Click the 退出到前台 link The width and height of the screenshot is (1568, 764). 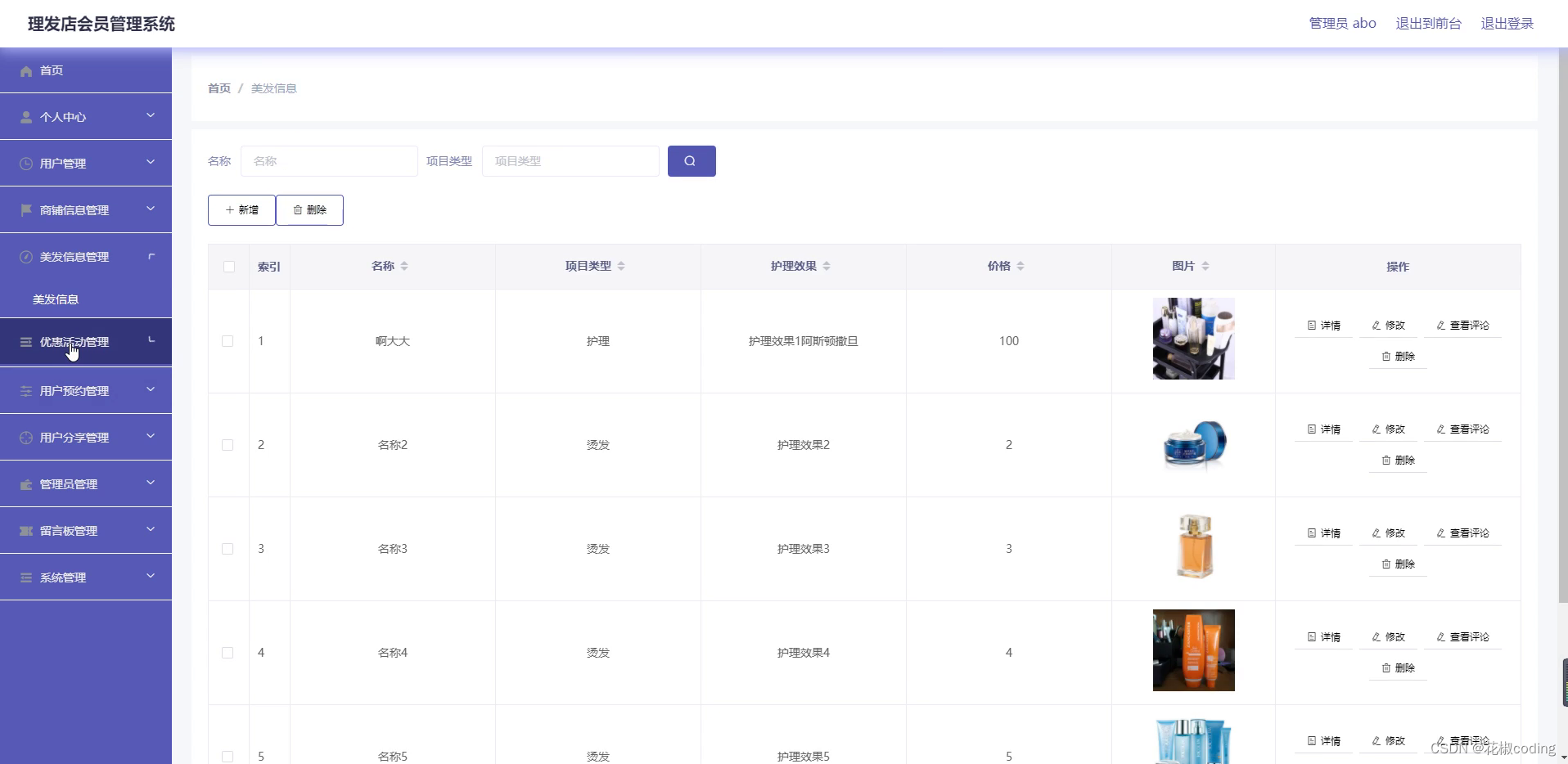[x=1428, y=24]
